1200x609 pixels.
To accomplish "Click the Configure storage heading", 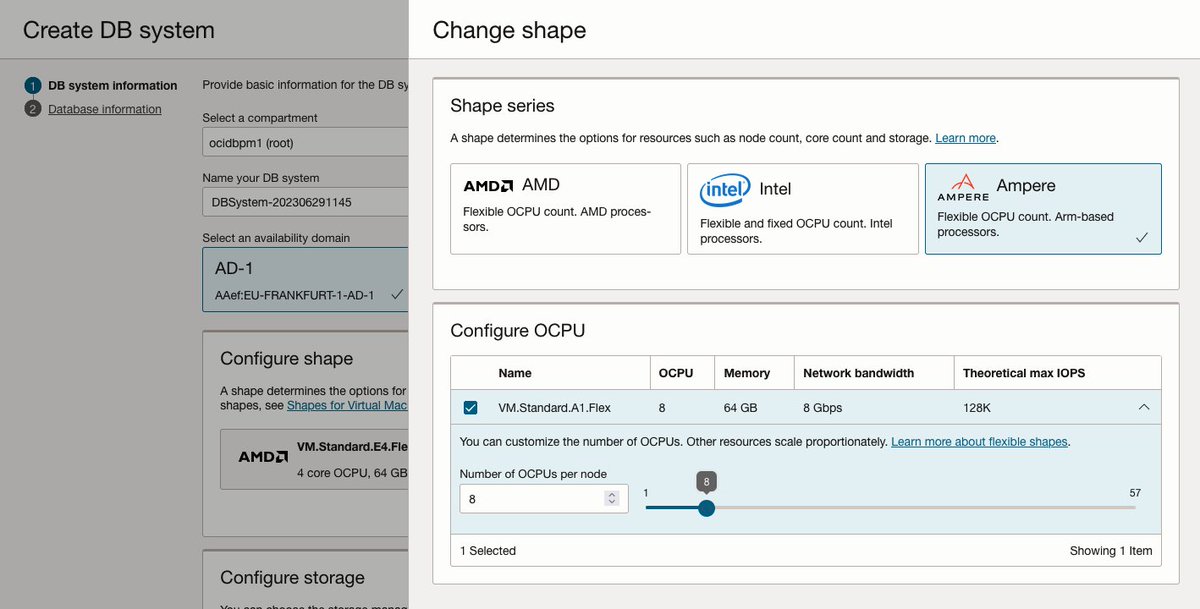I will 292,577.
